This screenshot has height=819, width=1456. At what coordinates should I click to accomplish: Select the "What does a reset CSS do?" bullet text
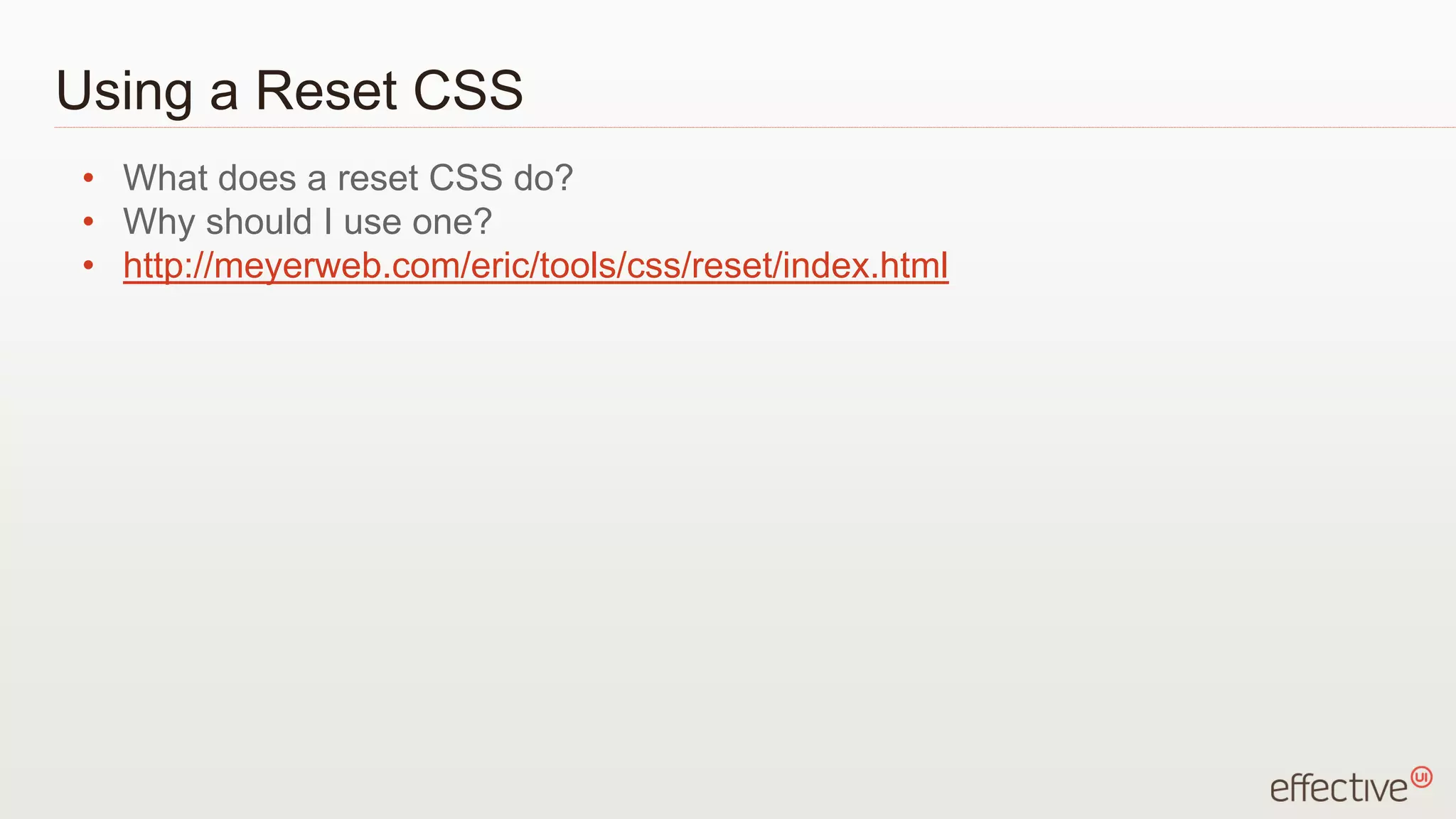click(348, 178)
